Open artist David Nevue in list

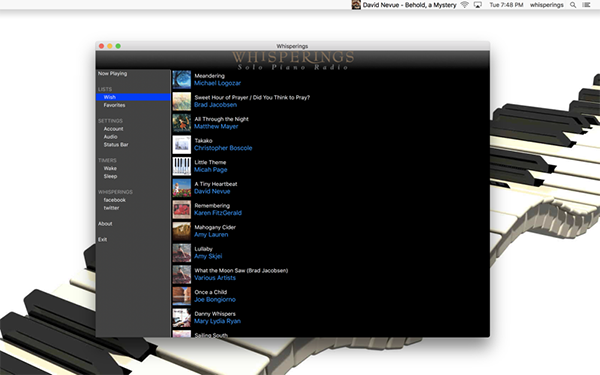(x=212, y=191)
